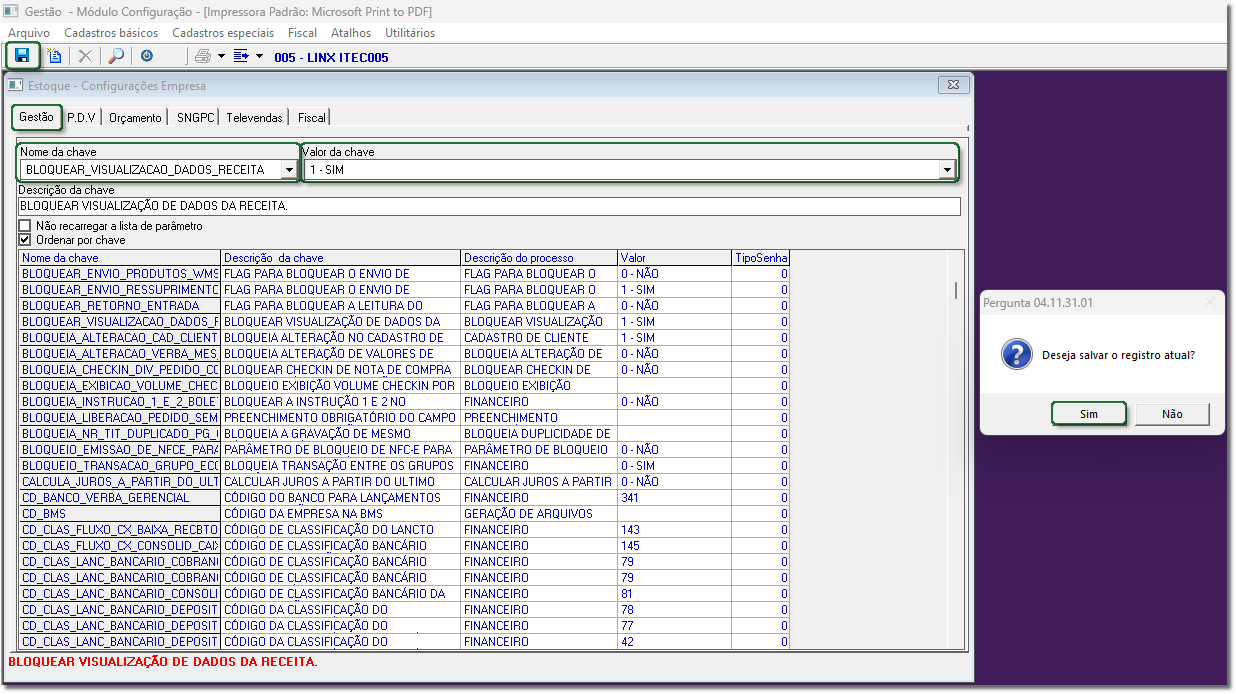Click the Gestão application title bar icon

tap(11, 10)
